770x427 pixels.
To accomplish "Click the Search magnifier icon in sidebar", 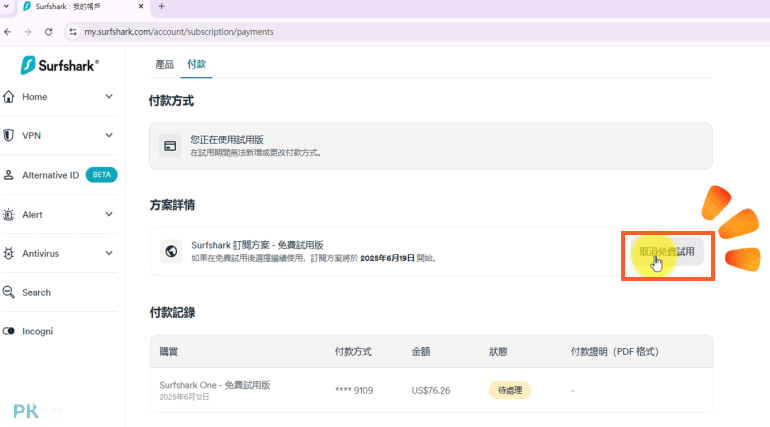I will [x=8, y=292].
